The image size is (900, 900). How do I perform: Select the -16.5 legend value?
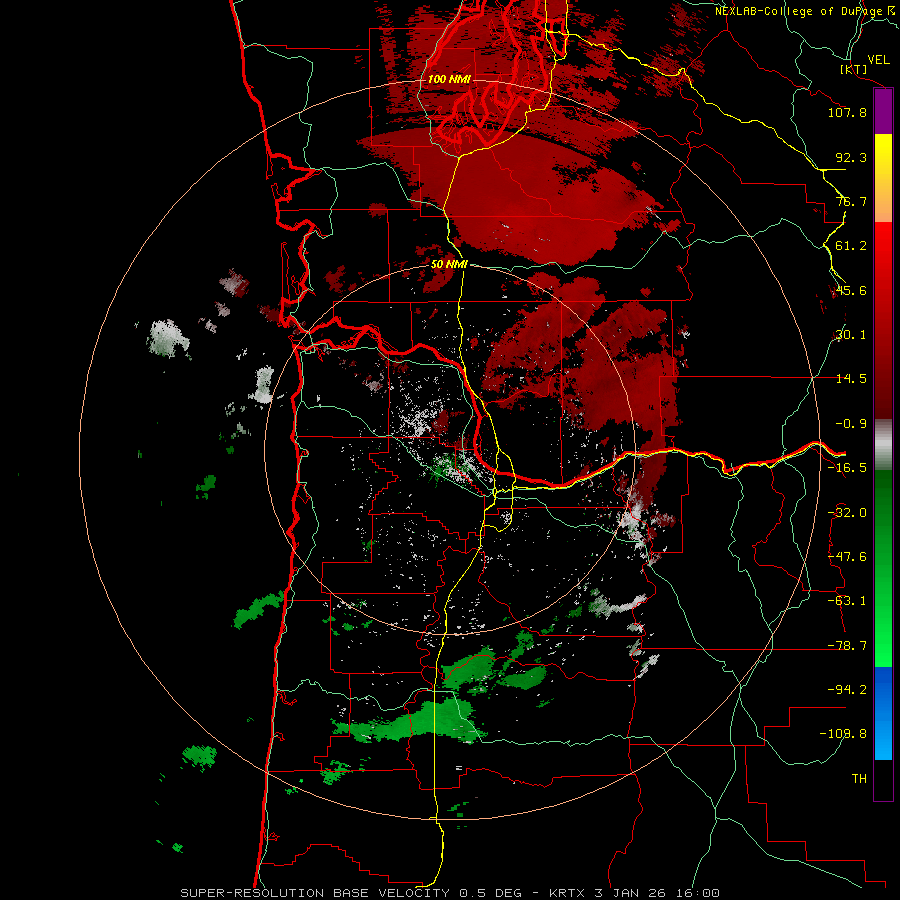tap(847, 468)
